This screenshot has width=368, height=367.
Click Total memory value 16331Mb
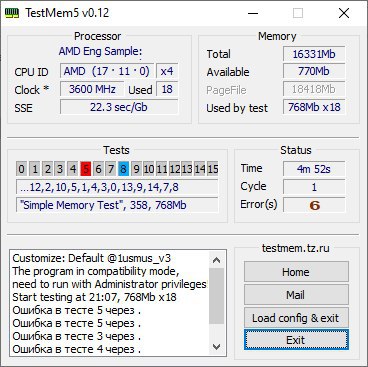(314, 54)
